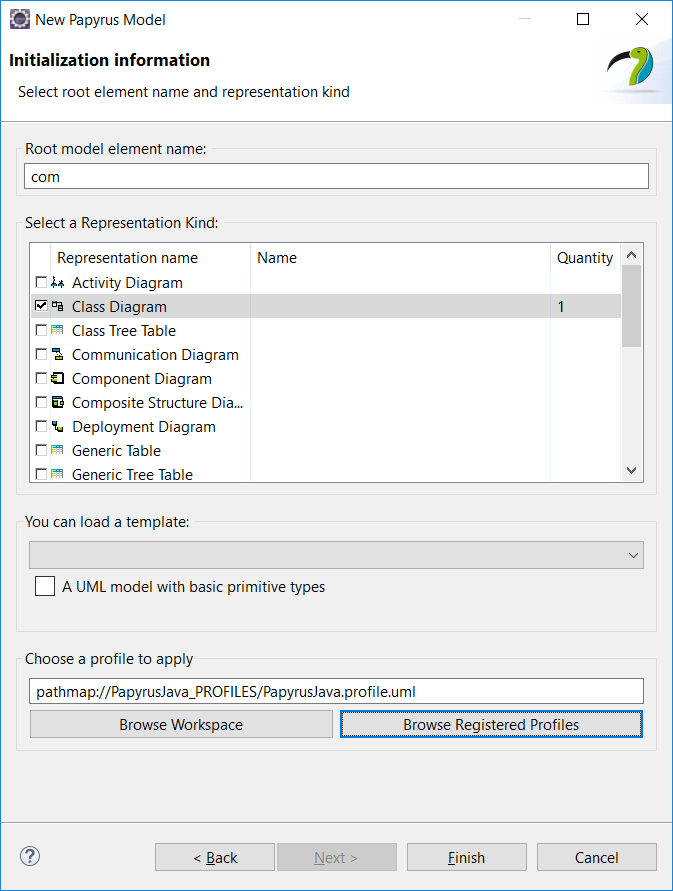This screenshot has height=891, width=673.
Task: Click Browse Registered Profiles button
Action: click(491, 725)
